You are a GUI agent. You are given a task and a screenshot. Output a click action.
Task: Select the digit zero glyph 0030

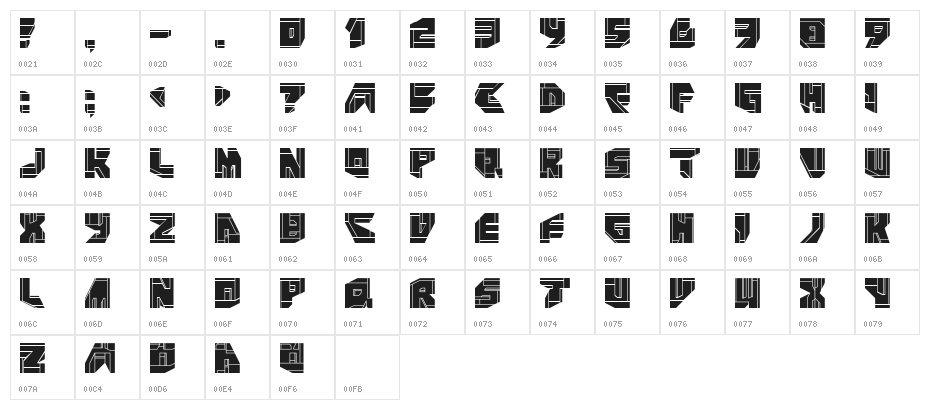tap(290, 34)
